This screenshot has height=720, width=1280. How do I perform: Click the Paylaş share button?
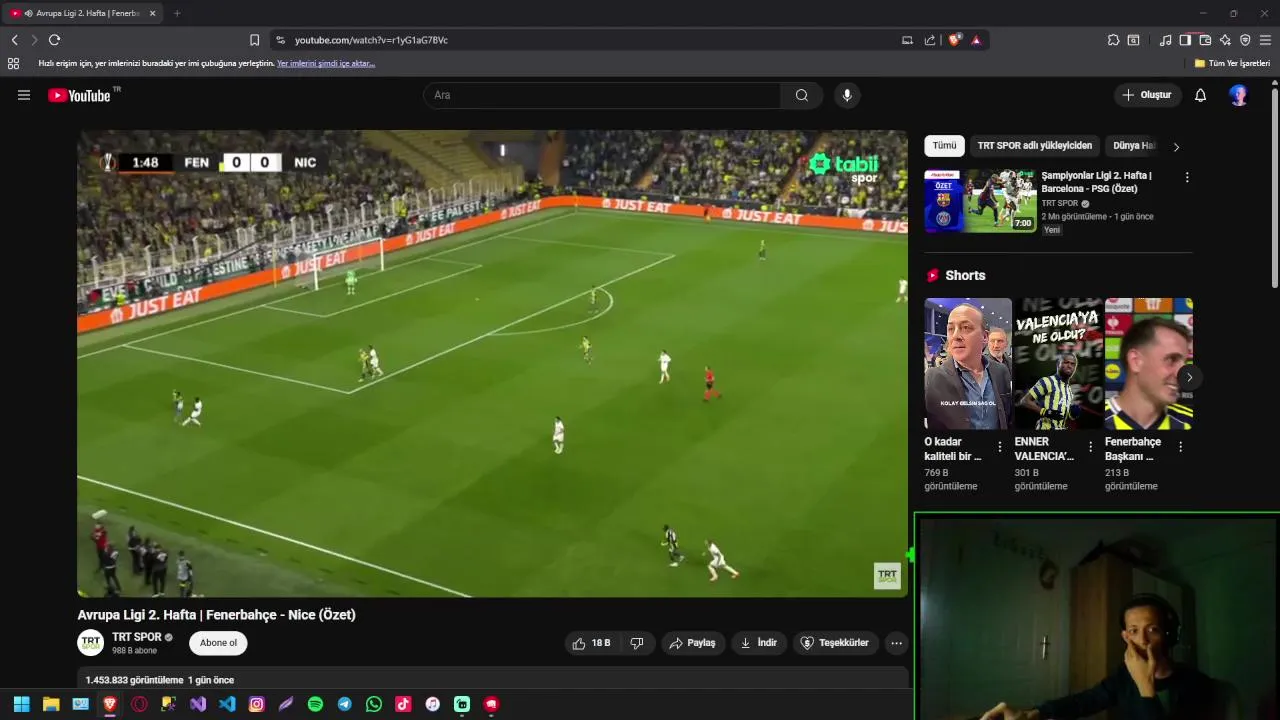(x=693, y=643)
